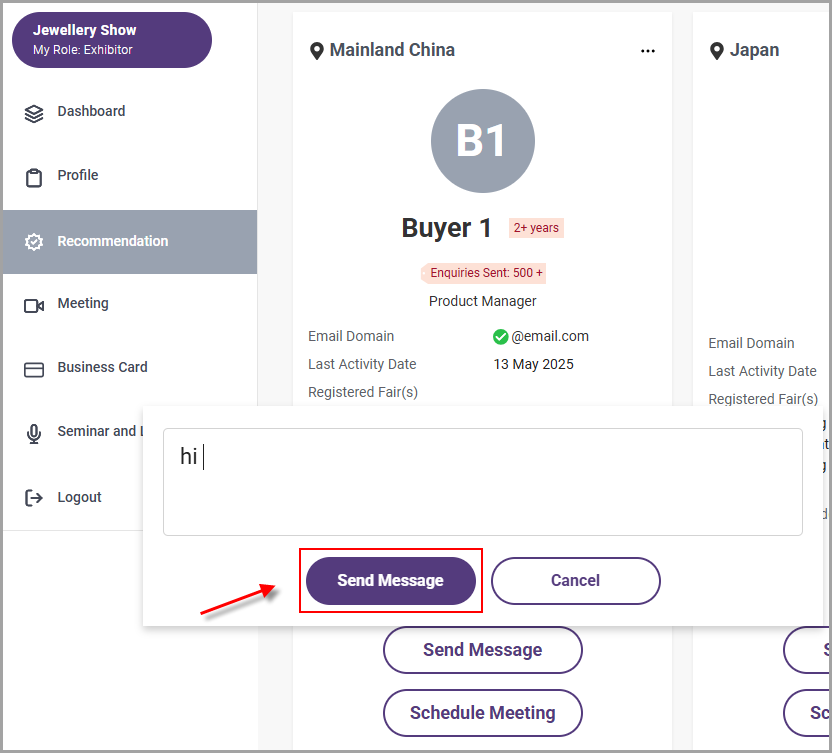Click Schedule Meeting for Buyer 1

[482, 713]
